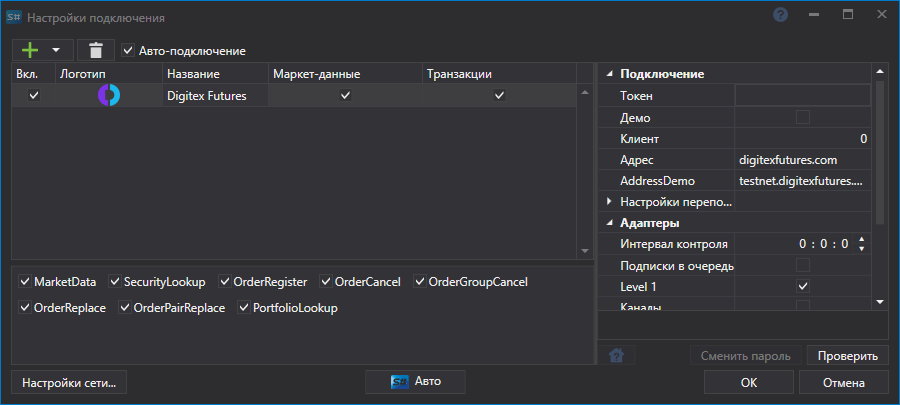Click the Отмена button
This screenshot has height=405, width=900.
click(844, 383)
